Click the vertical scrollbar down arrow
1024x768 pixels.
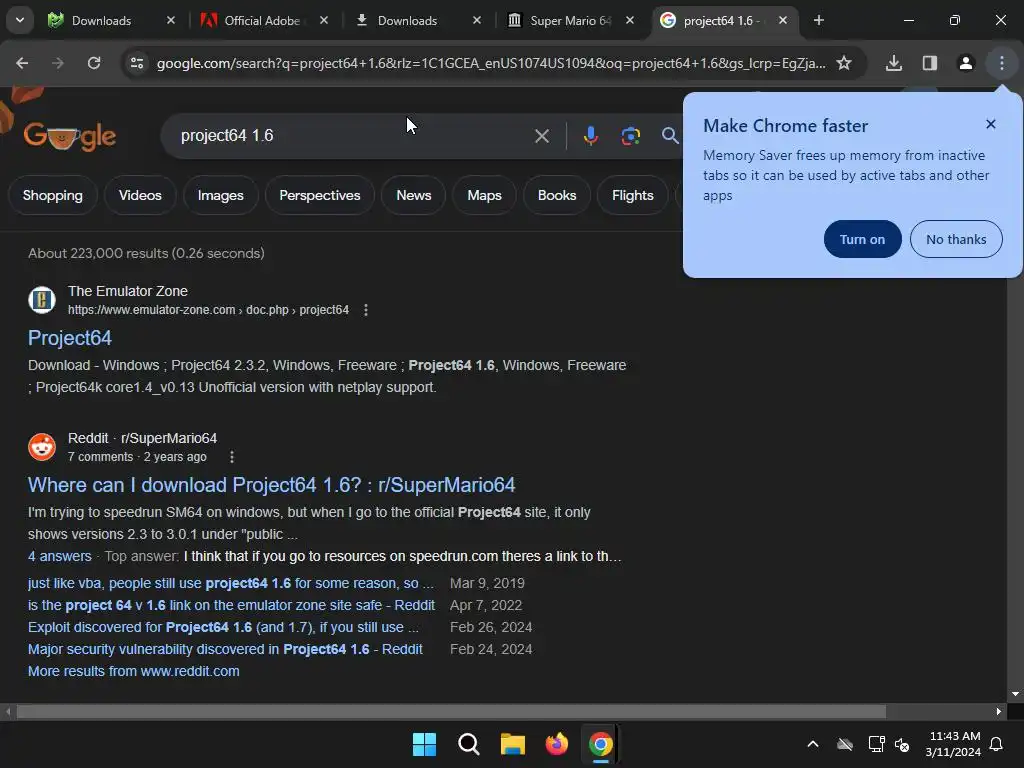coord(1015,694)
